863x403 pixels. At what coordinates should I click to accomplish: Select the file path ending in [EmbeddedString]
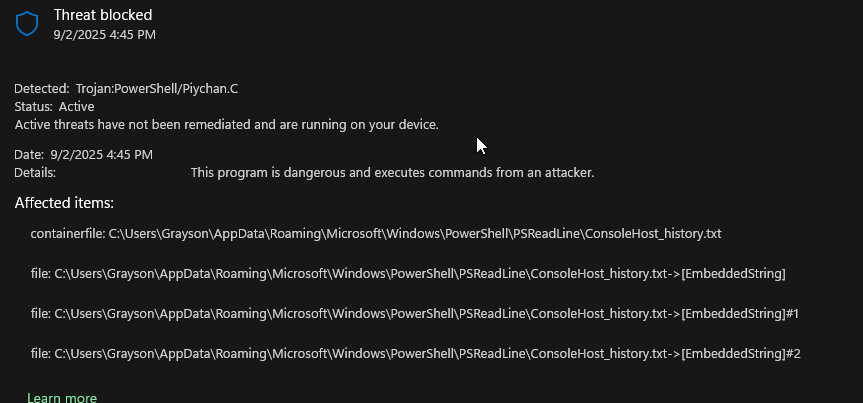click(x=408, y=274)
